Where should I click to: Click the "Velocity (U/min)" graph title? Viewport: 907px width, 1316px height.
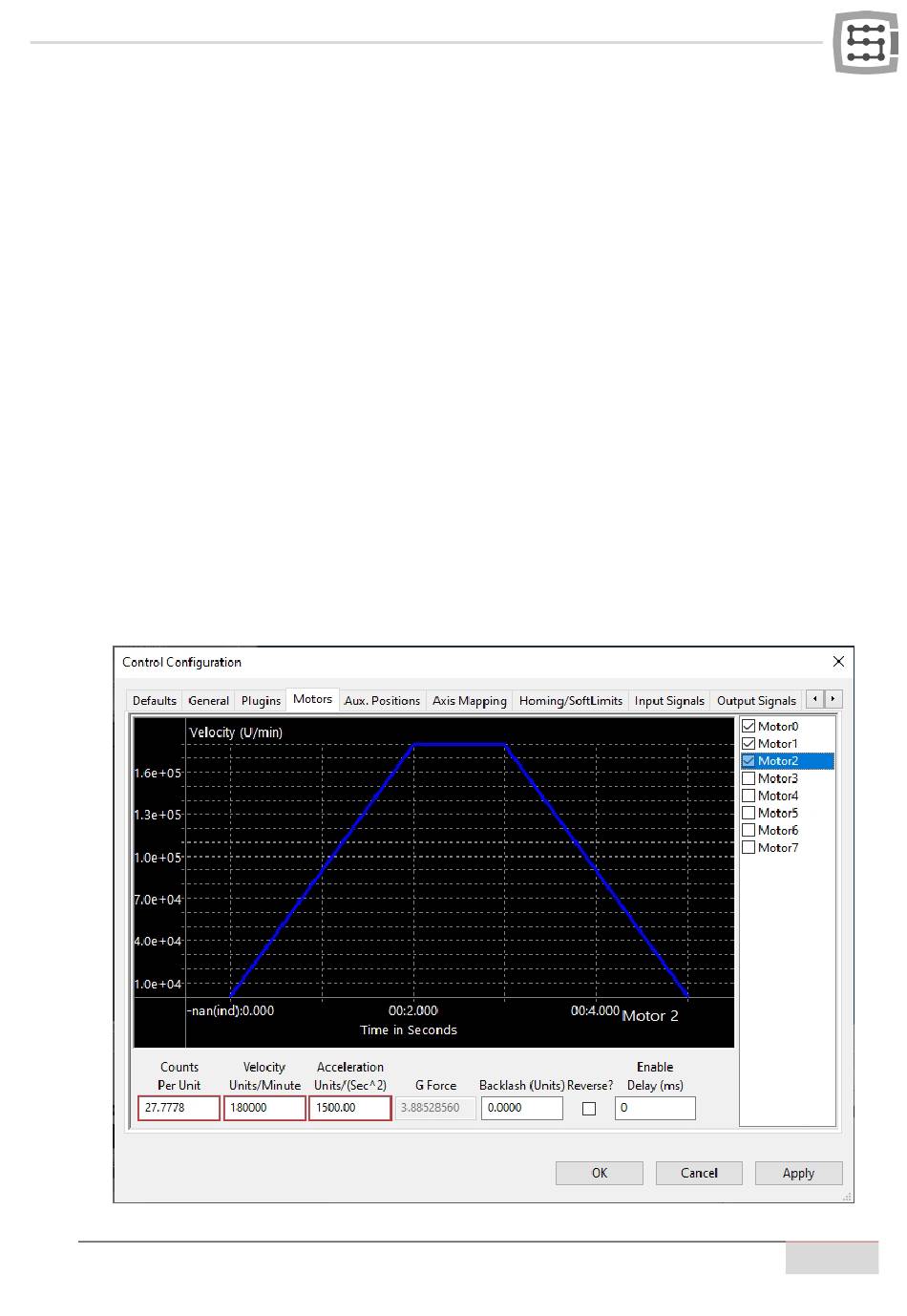click(x=236, y=732)
